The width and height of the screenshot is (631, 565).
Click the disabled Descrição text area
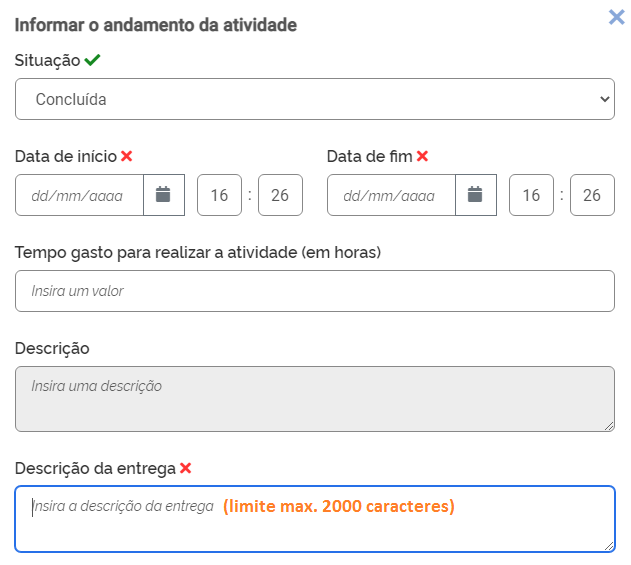point(314,398)
